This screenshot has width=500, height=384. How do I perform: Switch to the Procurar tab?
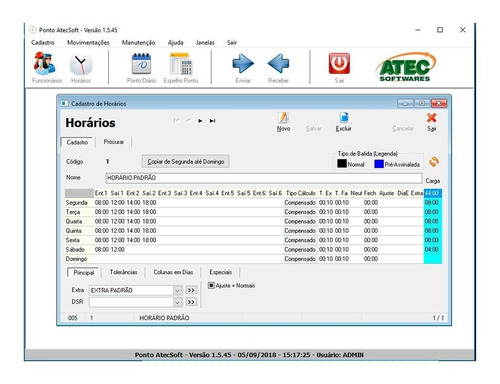(114, 142)
